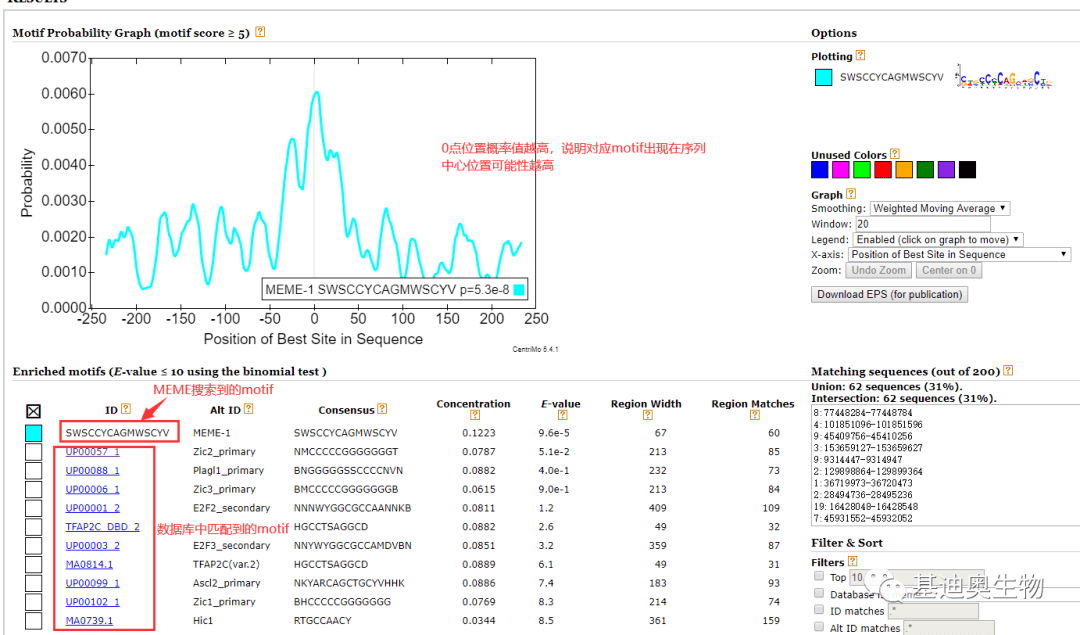Click the ID matches filter text field
This screenshot has height=635, width=1080.
coord(933,611)
